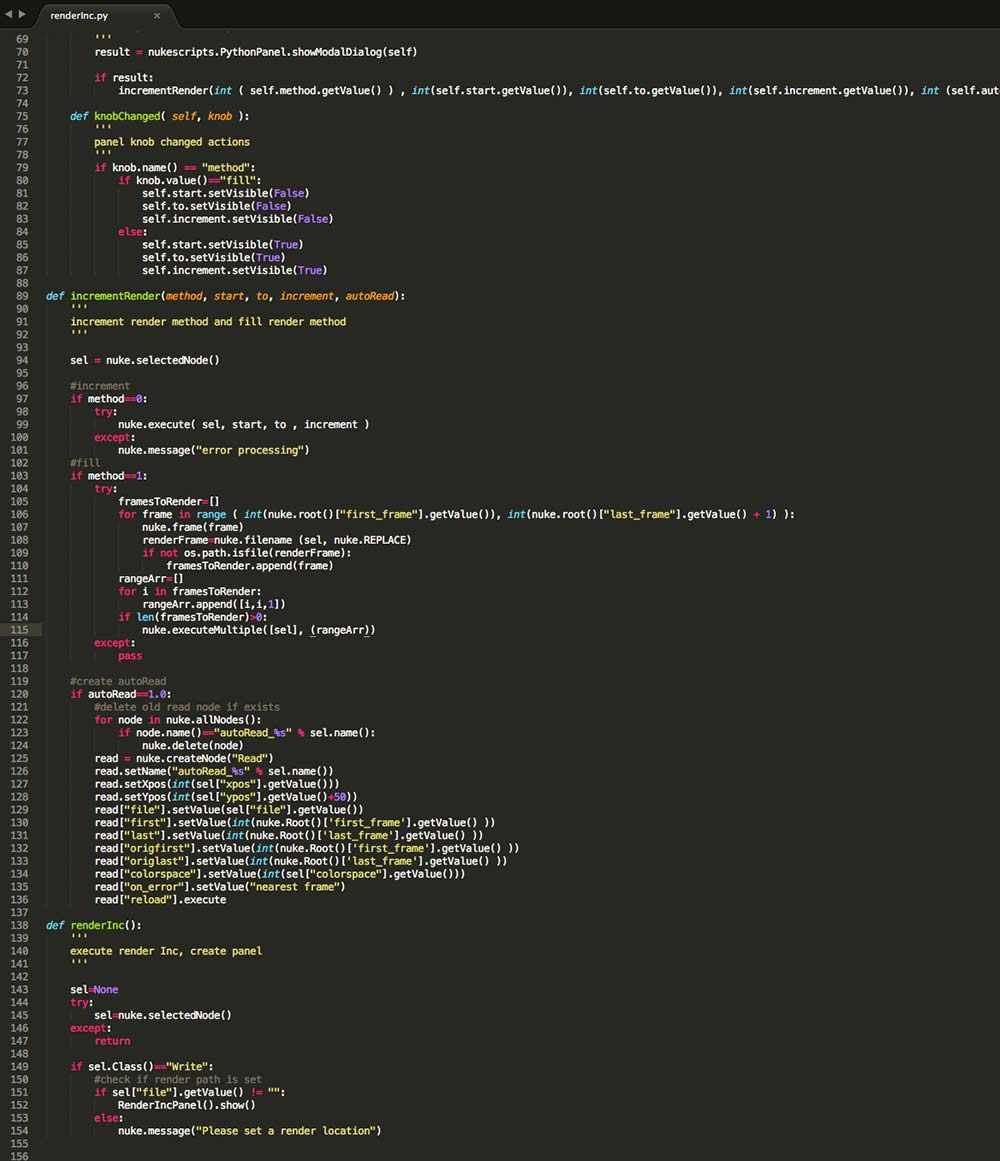
Task: Click '#check if render path is set' comment
Action: point(178,1080)
